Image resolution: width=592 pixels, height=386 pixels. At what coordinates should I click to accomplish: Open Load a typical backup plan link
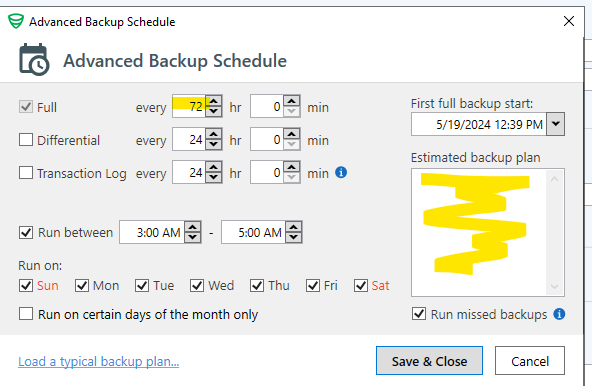(x=99, y=361)
